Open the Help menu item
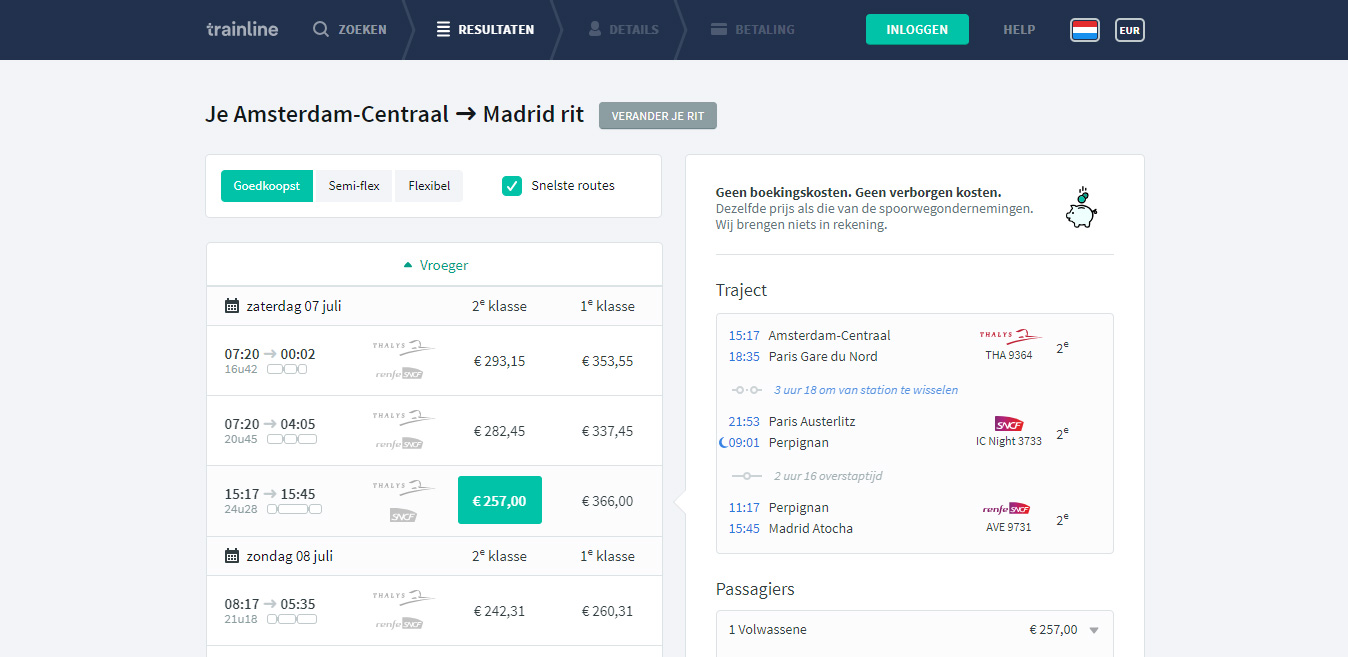 pos(1019,30)
